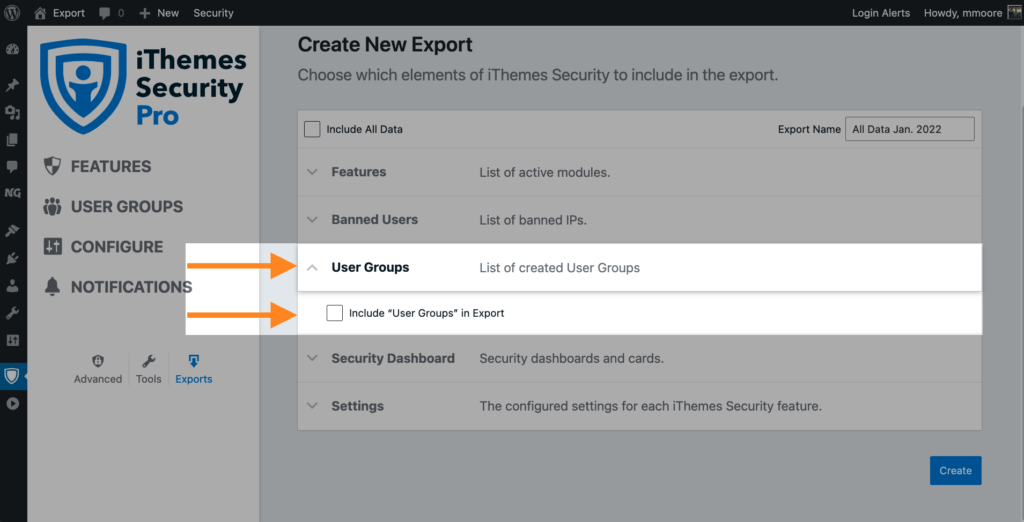Open the comments bubble in the admin bar
Screen dimensions: 1024x522
(x=111, y=13)
